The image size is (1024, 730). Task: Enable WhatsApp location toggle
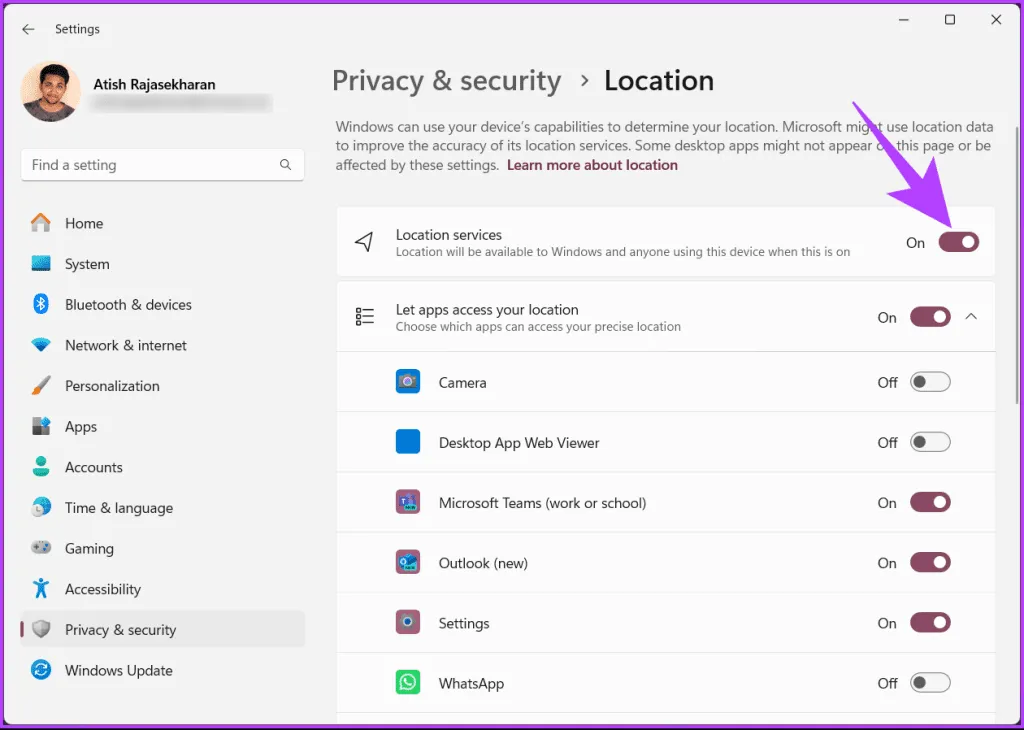tap(930, 683)
